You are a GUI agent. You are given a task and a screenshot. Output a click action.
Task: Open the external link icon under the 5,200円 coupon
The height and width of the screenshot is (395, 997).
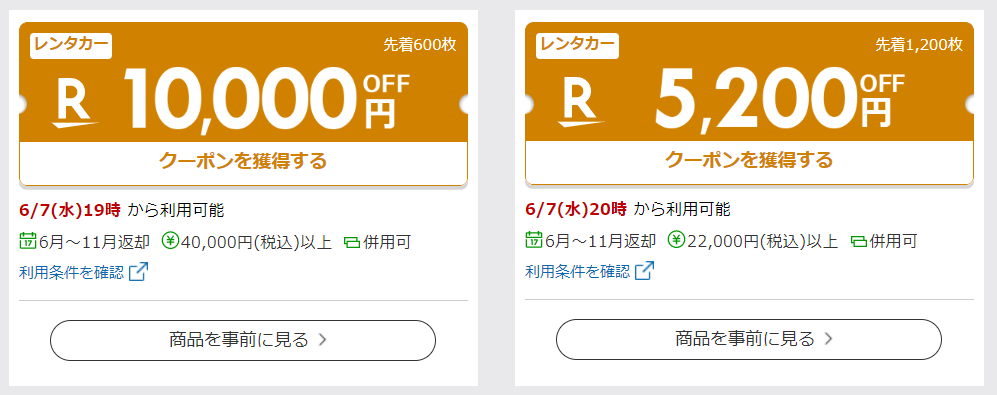[645, 271]
